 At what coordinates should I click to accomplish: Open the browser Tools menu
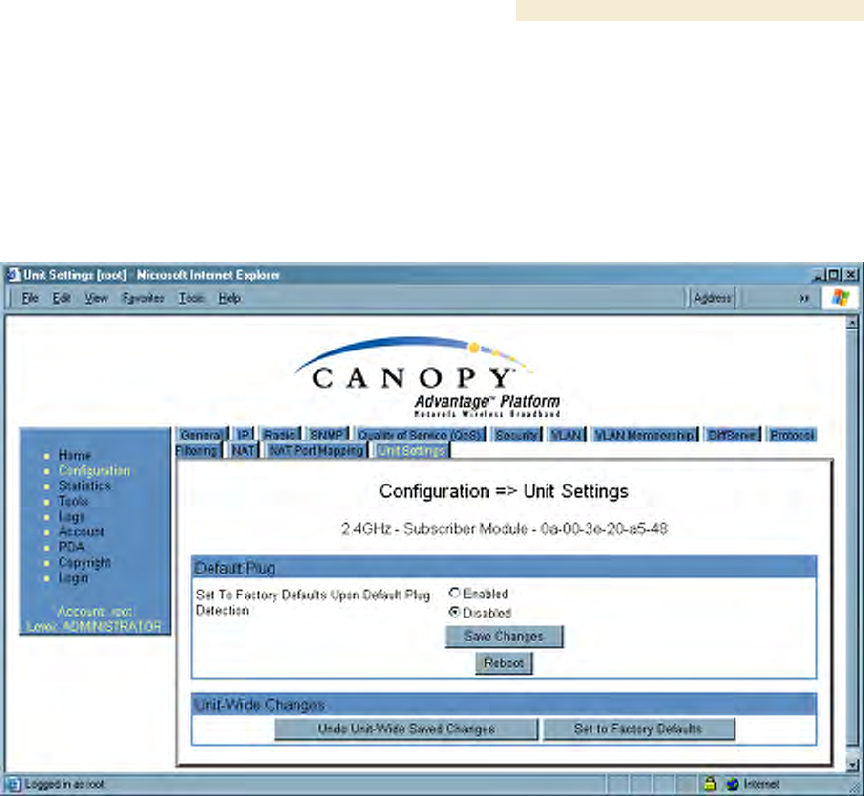(191, 298)
